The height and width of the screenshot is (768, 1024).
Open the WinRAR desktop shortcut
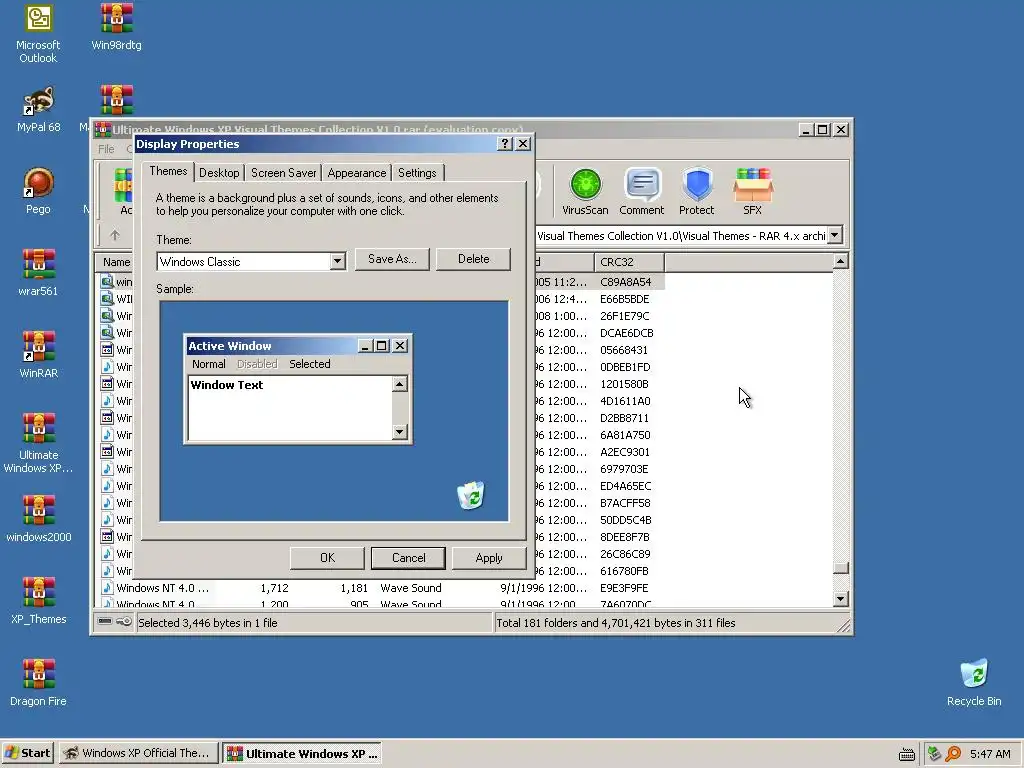(38, 355)
